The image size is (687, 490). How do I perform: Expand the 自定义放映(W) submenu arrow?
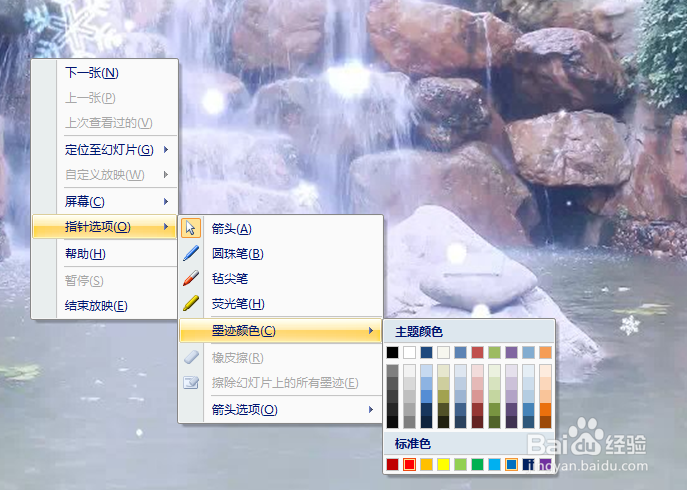pos(166,175)
